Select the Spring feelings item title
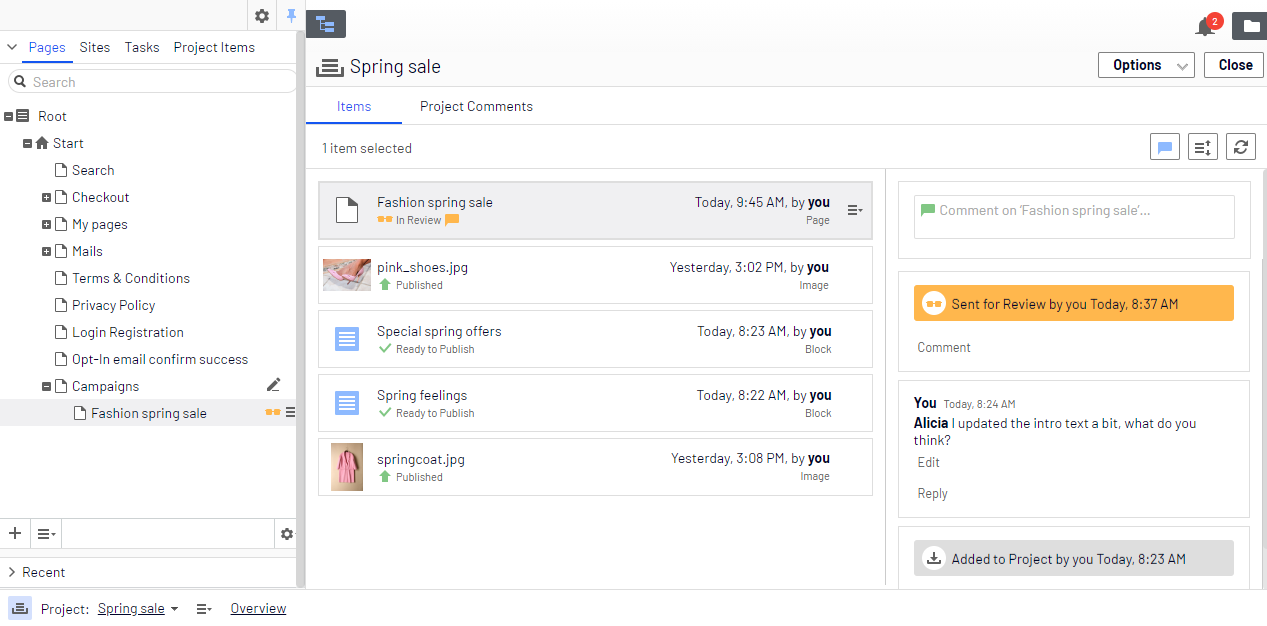Viewport: 1267px width, 626px height. (x=422, y=395)
